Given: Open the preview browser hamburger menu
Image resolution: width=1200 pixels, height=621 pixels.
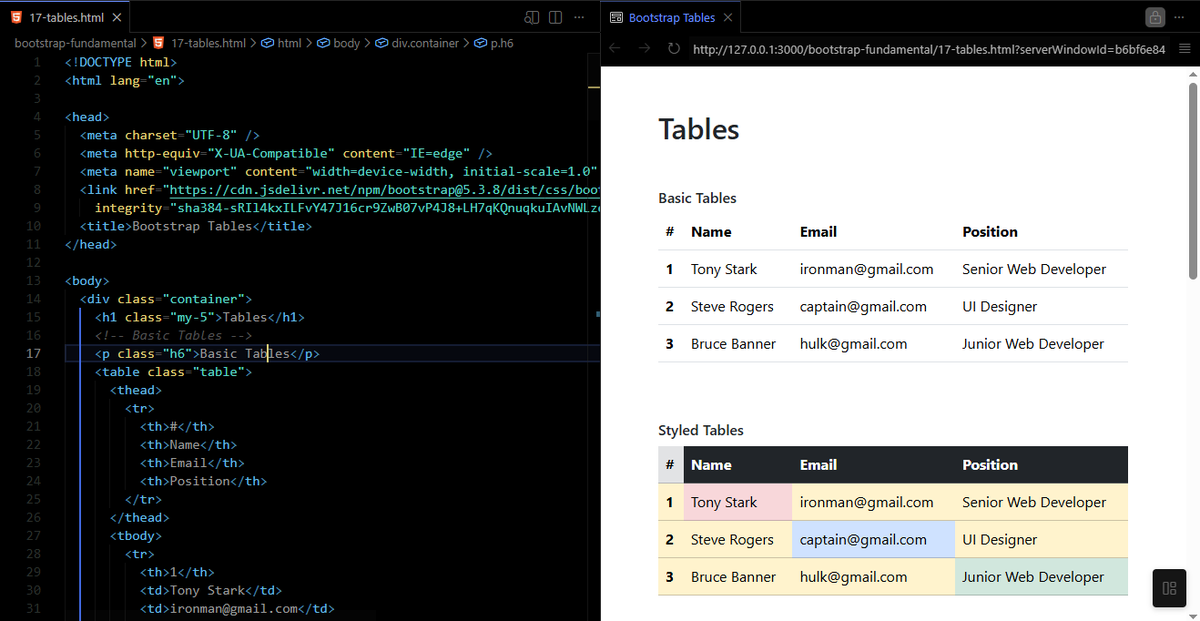Looking at the screenshot, I should 1185,49.
